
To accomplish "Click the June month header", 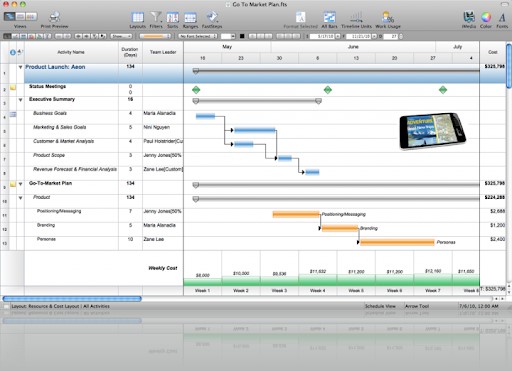I will (x=353, y=47).
